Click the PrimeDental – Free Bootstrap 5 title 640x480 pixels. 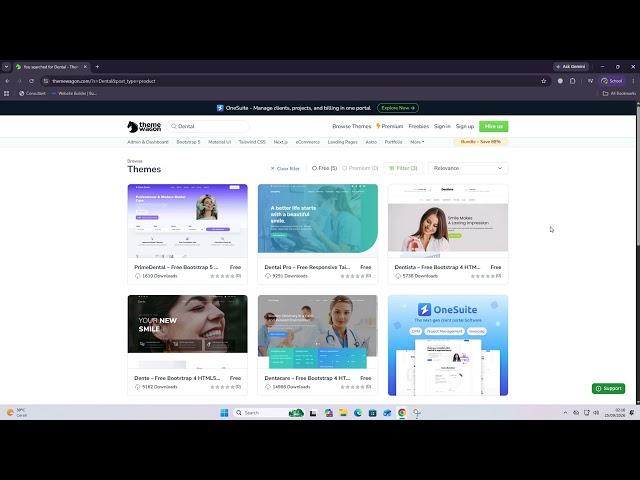176,267
